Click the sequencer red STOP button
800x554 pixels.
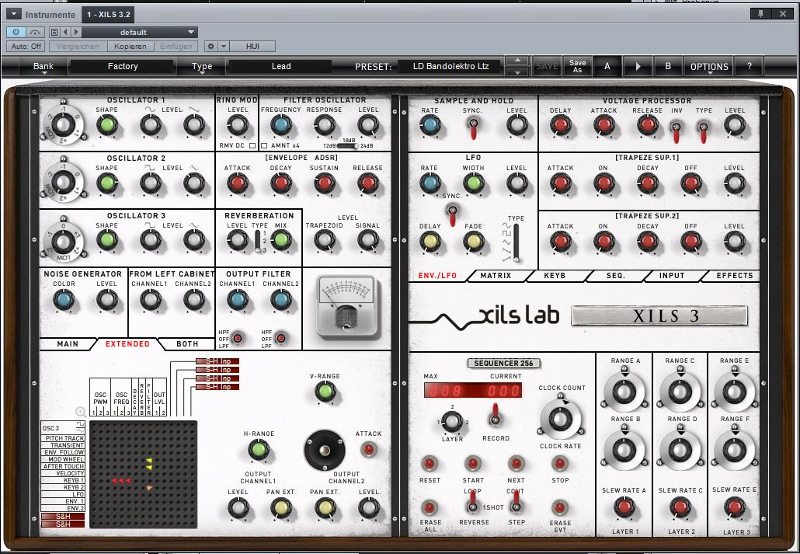pyautogui.click(x=560, y=463)
